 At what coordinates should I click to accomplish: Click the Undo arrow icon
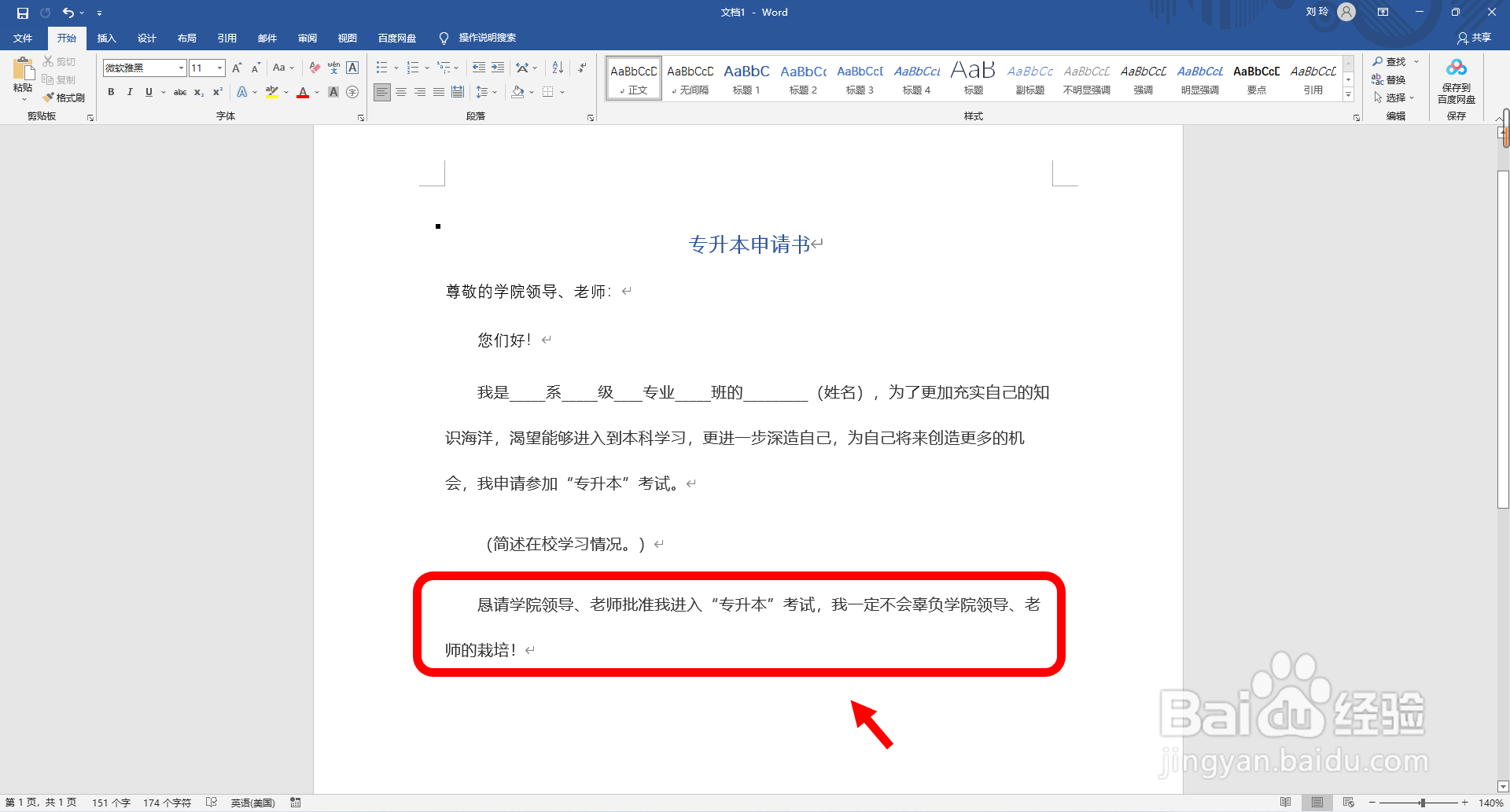point(68,13)
